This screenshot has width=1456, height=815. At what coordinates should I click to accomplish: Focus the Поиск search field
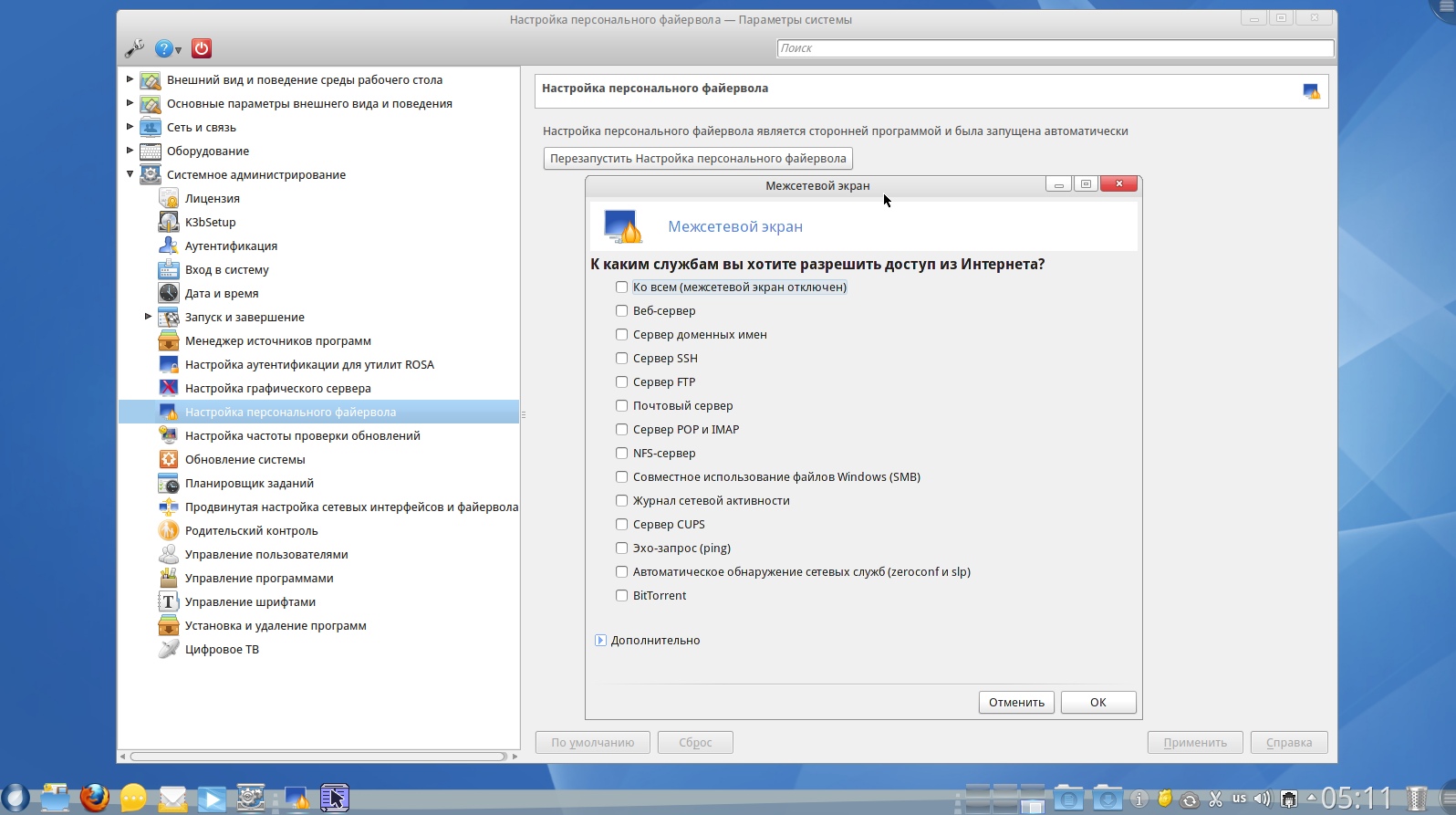coord(1056,48)
